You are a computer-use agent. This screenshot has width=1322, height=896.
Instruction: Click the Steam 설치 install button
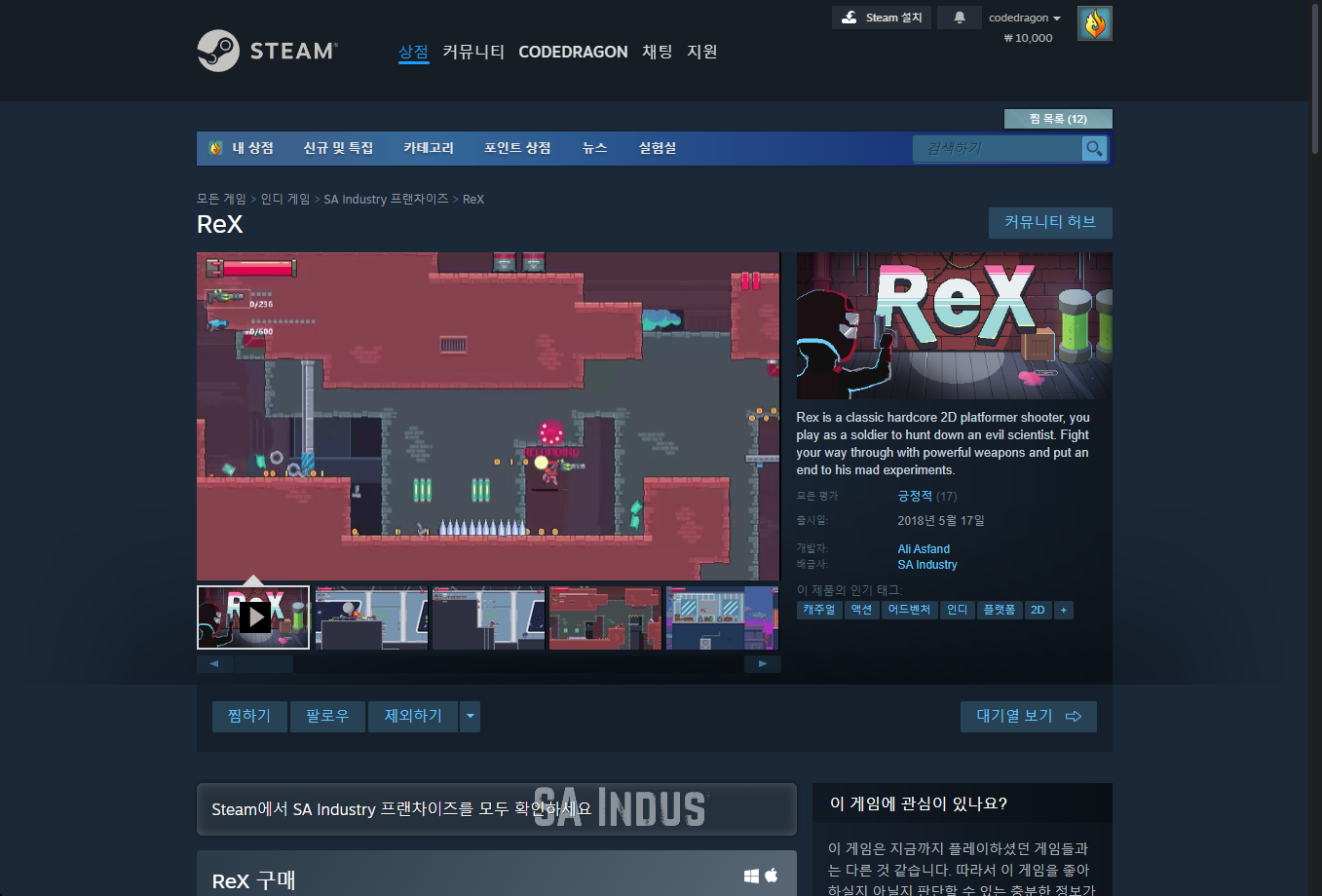pos(882,18)
